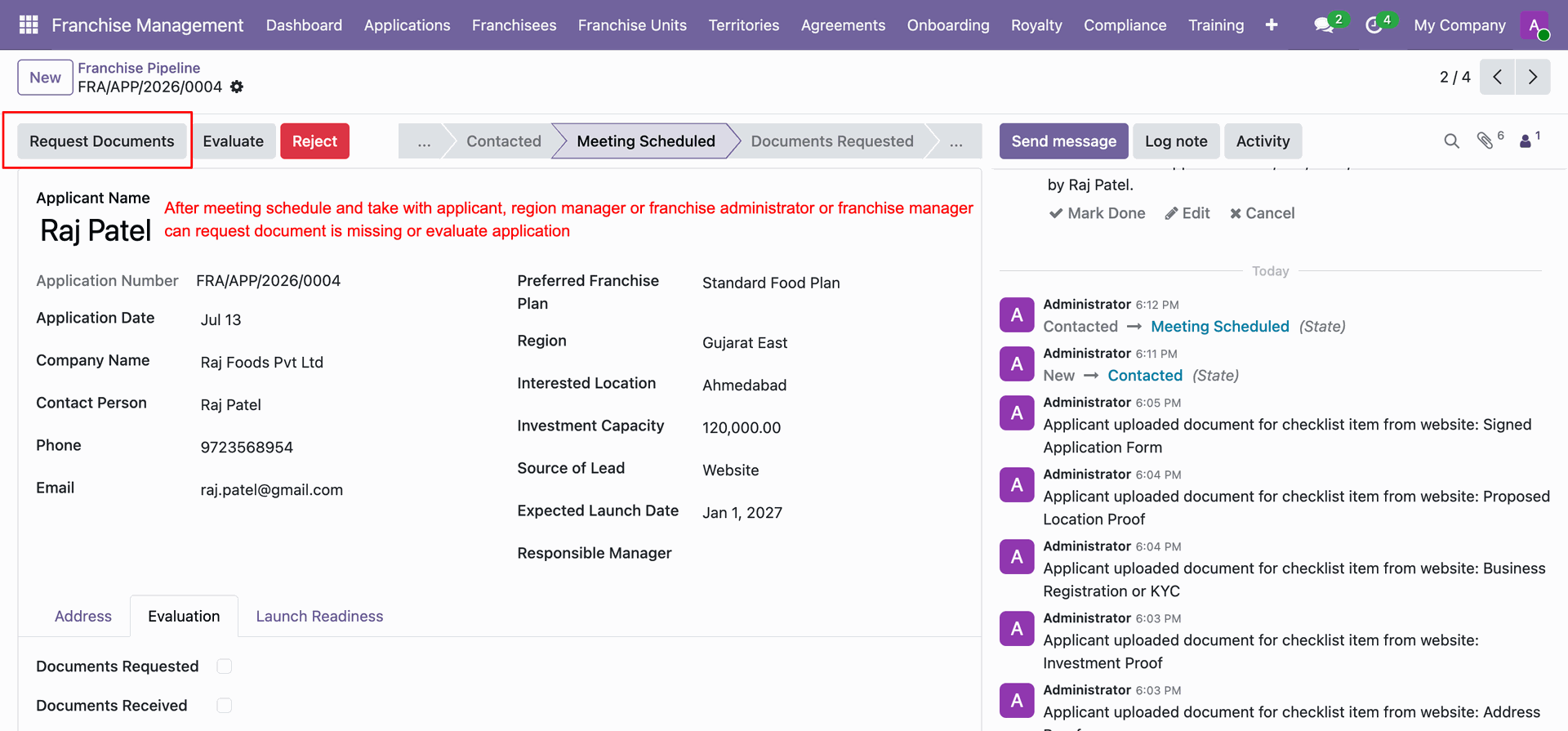
Task: Switch to the Address tab
Action: (82, 617)
